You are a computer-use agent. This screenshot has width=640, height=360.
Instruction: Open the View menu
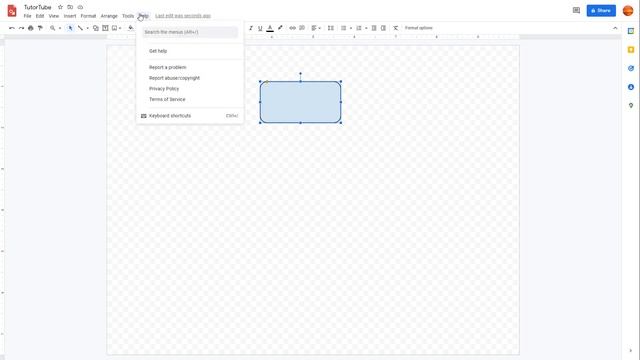pyautogui.click(x=54, y=16)
